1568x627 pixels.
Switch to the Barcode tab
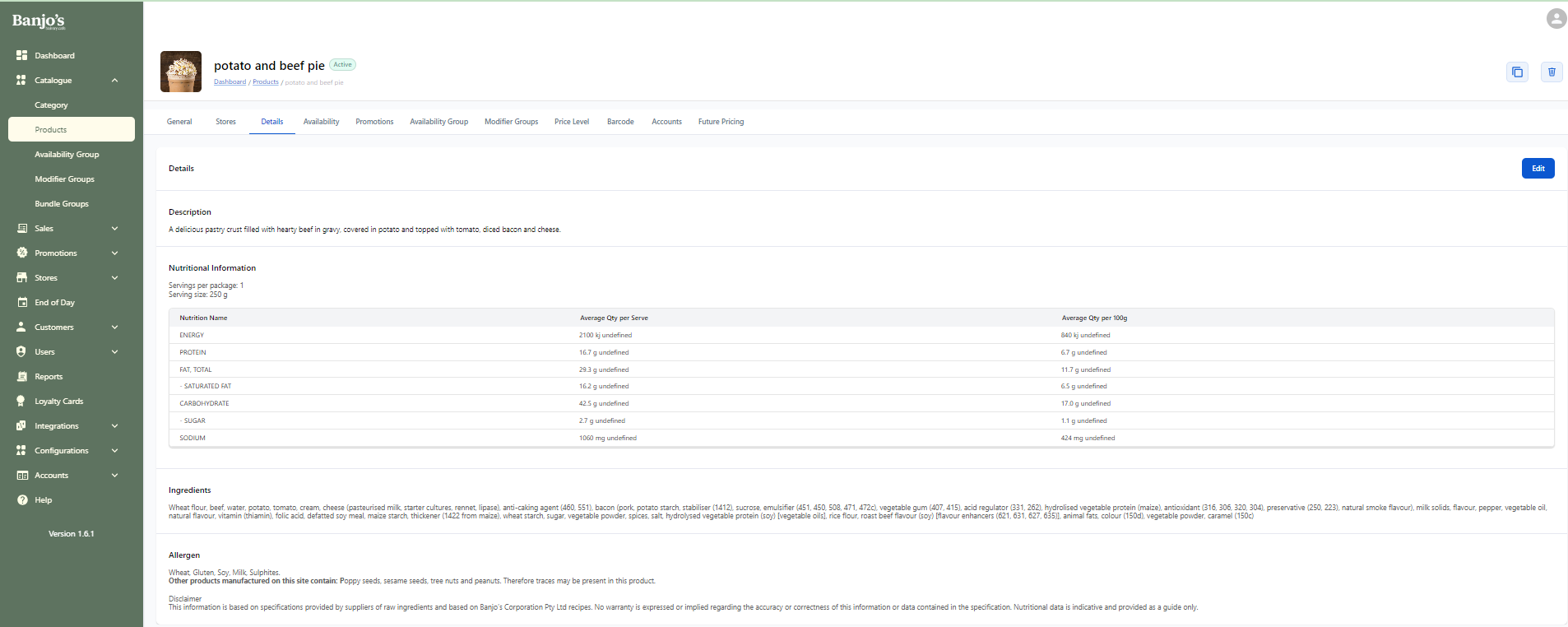coord(620,122)
